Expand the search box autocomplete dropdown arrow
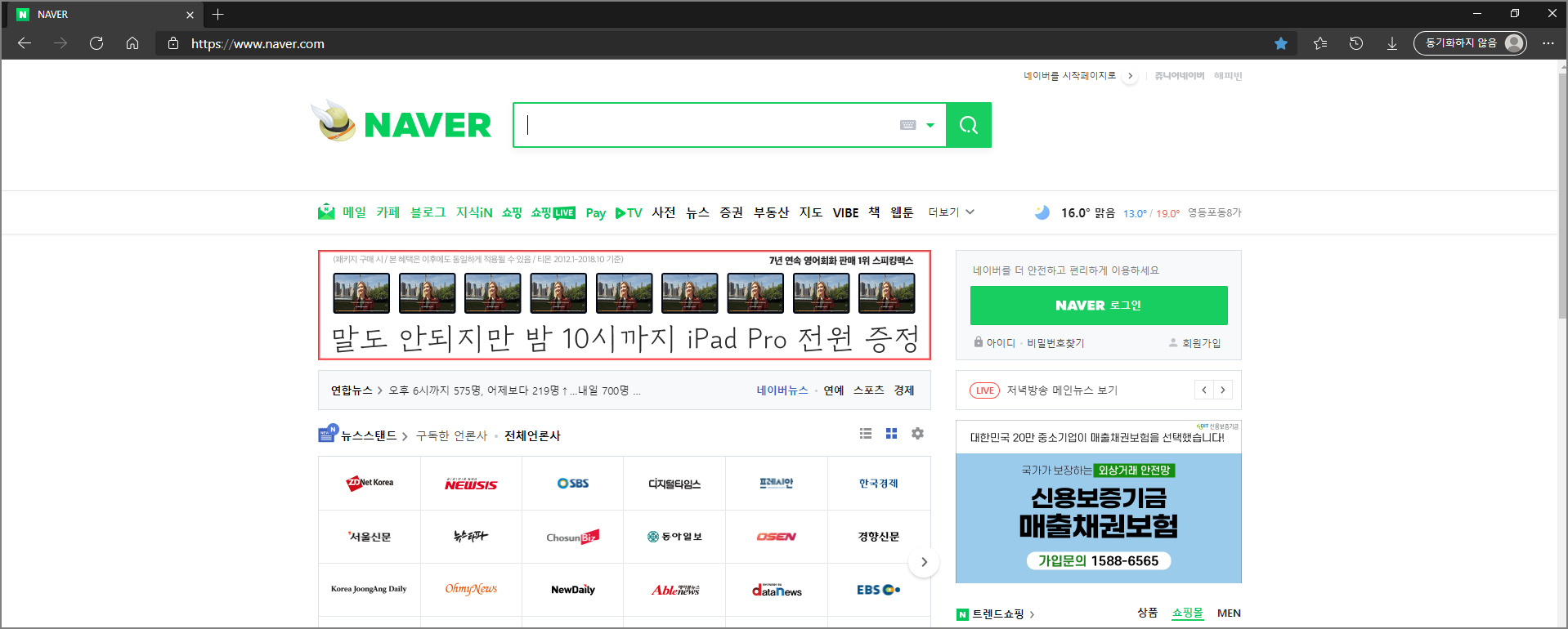The image size is (1568, 629). point(930,125)
